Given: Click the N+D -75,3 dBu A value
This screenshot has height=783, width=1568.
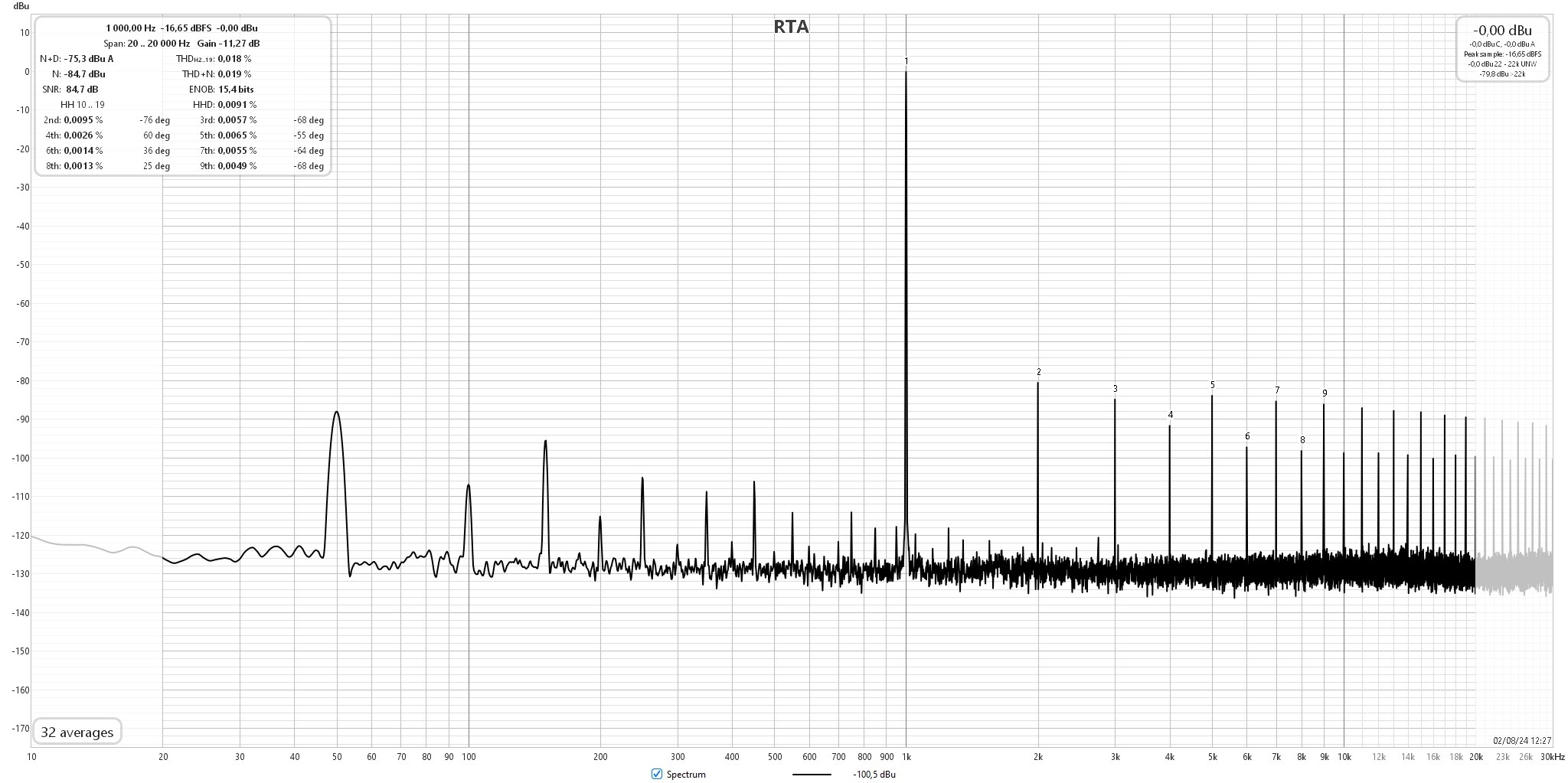Looking at the screenshot, I should (x=89, y=59).
